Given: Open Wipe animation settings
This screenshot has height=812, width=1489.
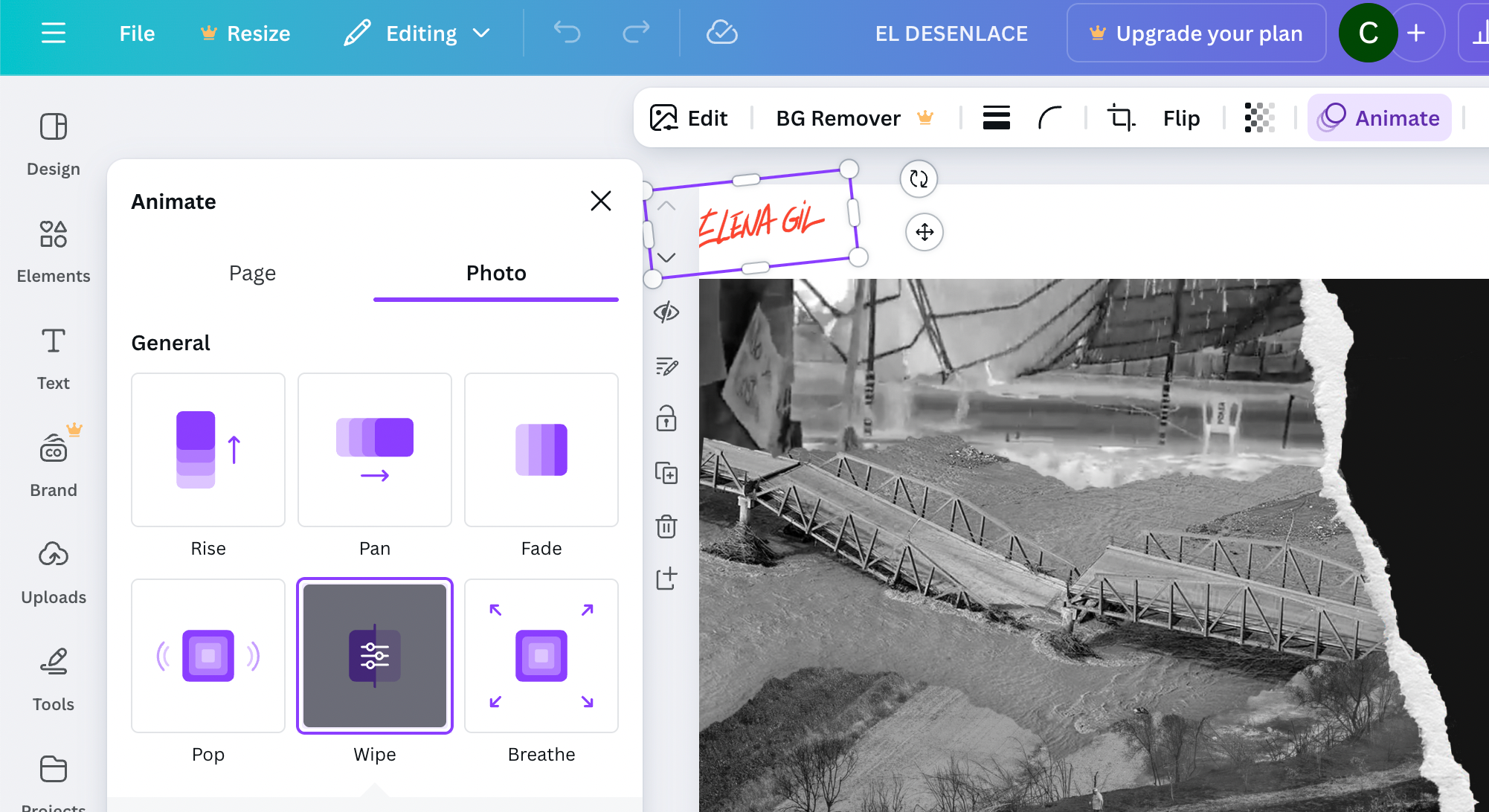Looking at the screenshot, I should (375, 656).
